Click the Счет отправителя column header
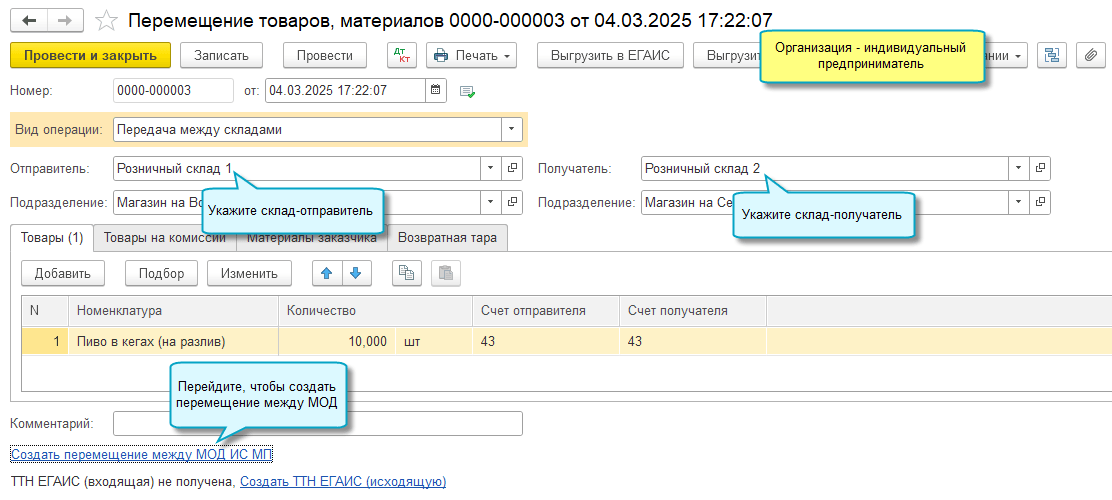 pos(546,311)
